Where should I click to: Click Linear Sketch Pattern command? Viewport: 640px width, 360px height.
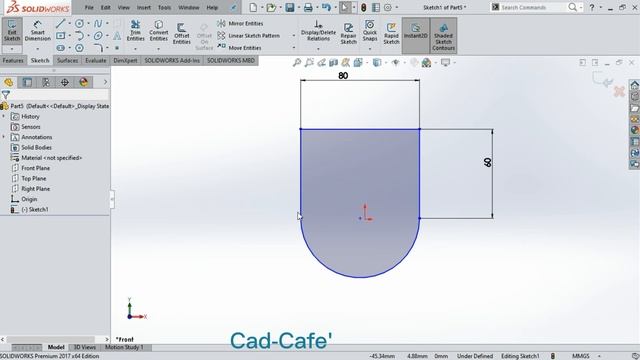tap(249, 36)
